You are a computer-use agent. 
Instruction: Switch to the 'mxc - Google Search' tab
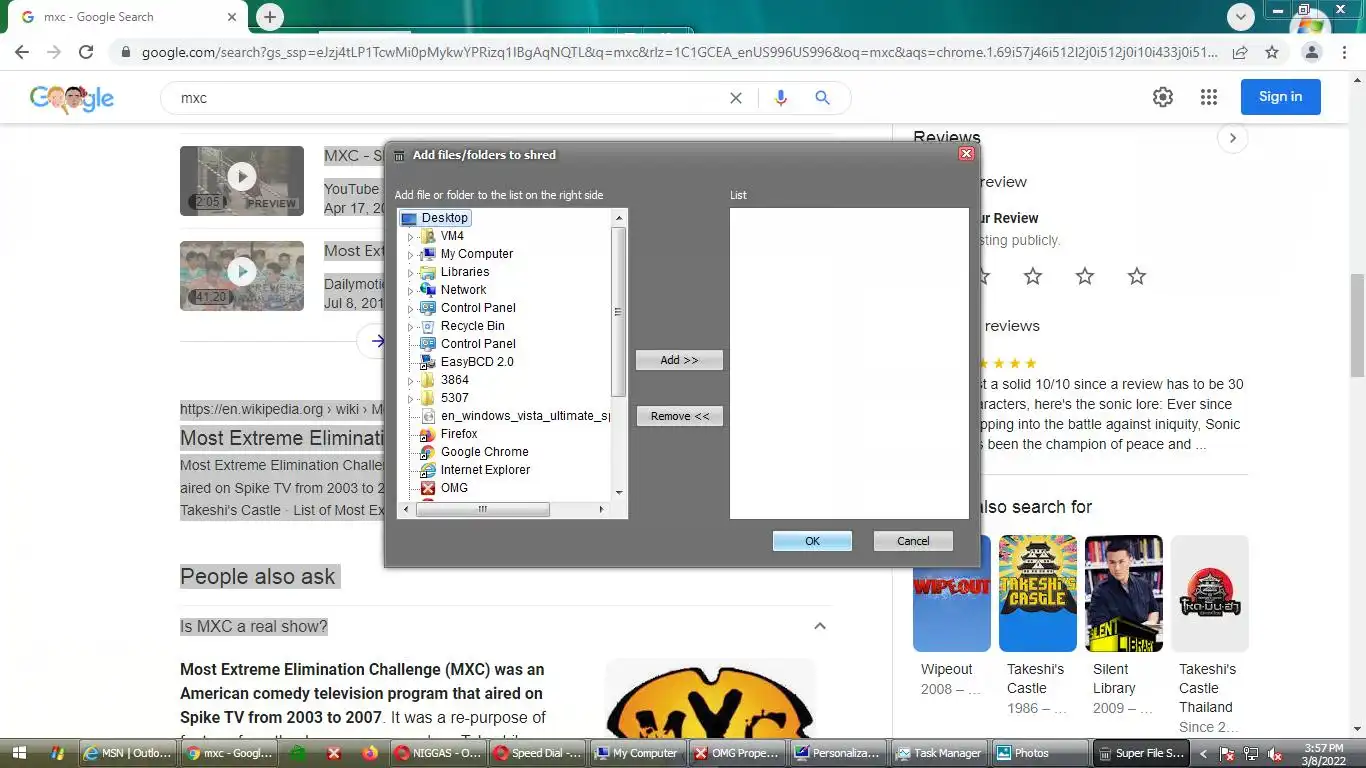pos(125,17)
